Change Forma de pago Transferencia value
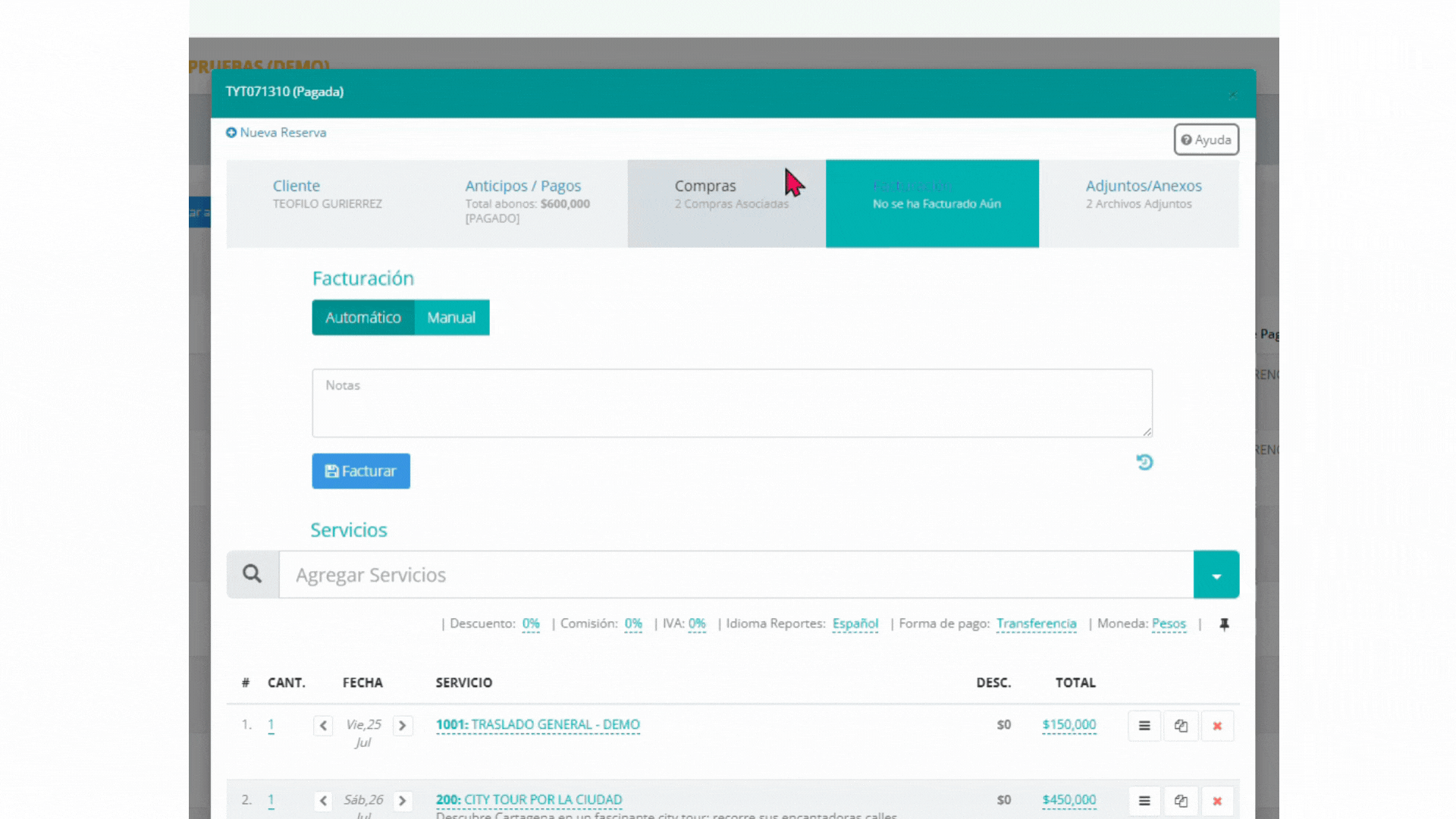This screenshot has width=1456, height=819. click(x=1036, y=623)
